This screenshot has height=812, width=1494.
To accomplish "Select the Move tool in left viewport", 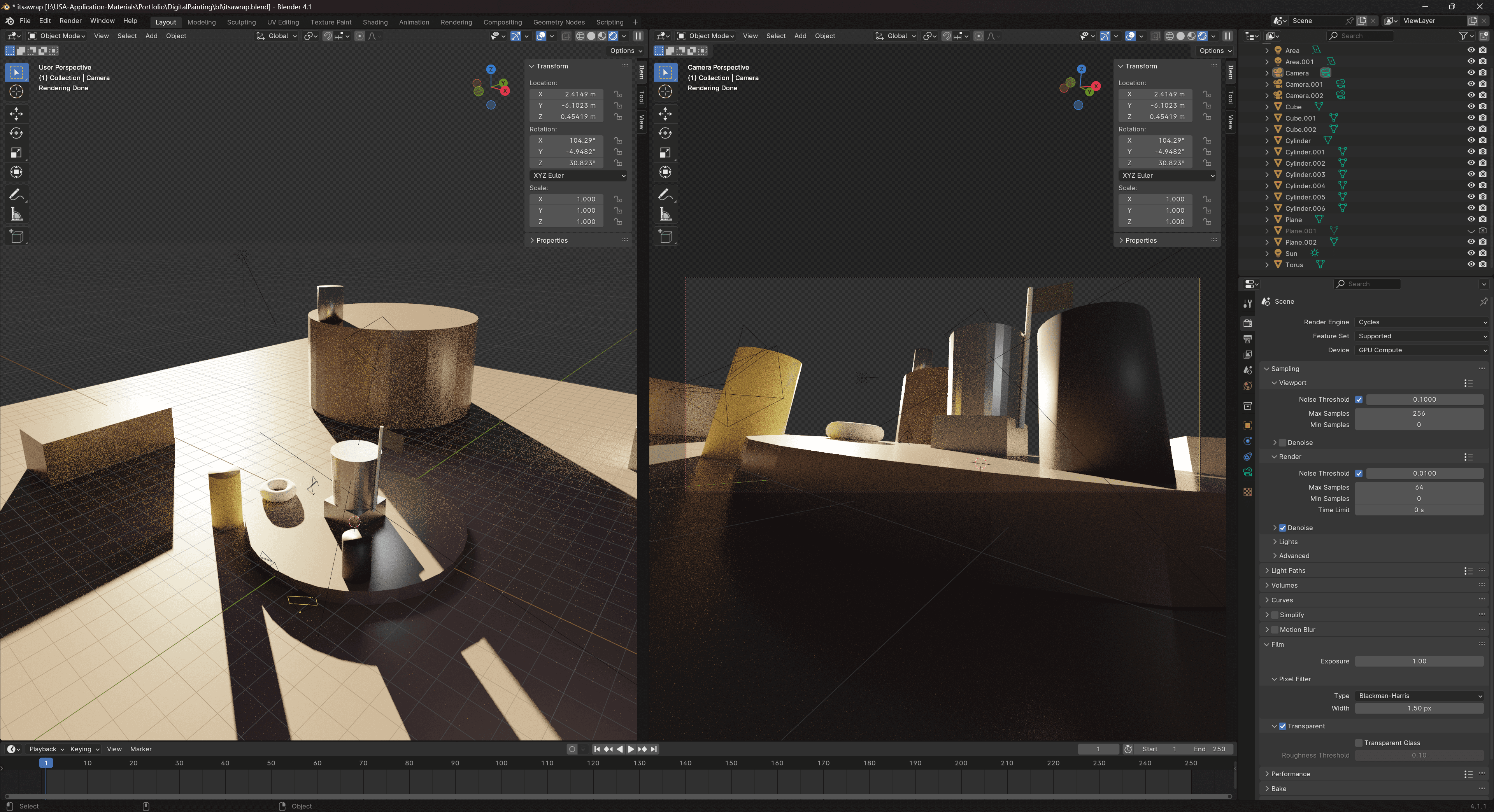I will 16,113.
